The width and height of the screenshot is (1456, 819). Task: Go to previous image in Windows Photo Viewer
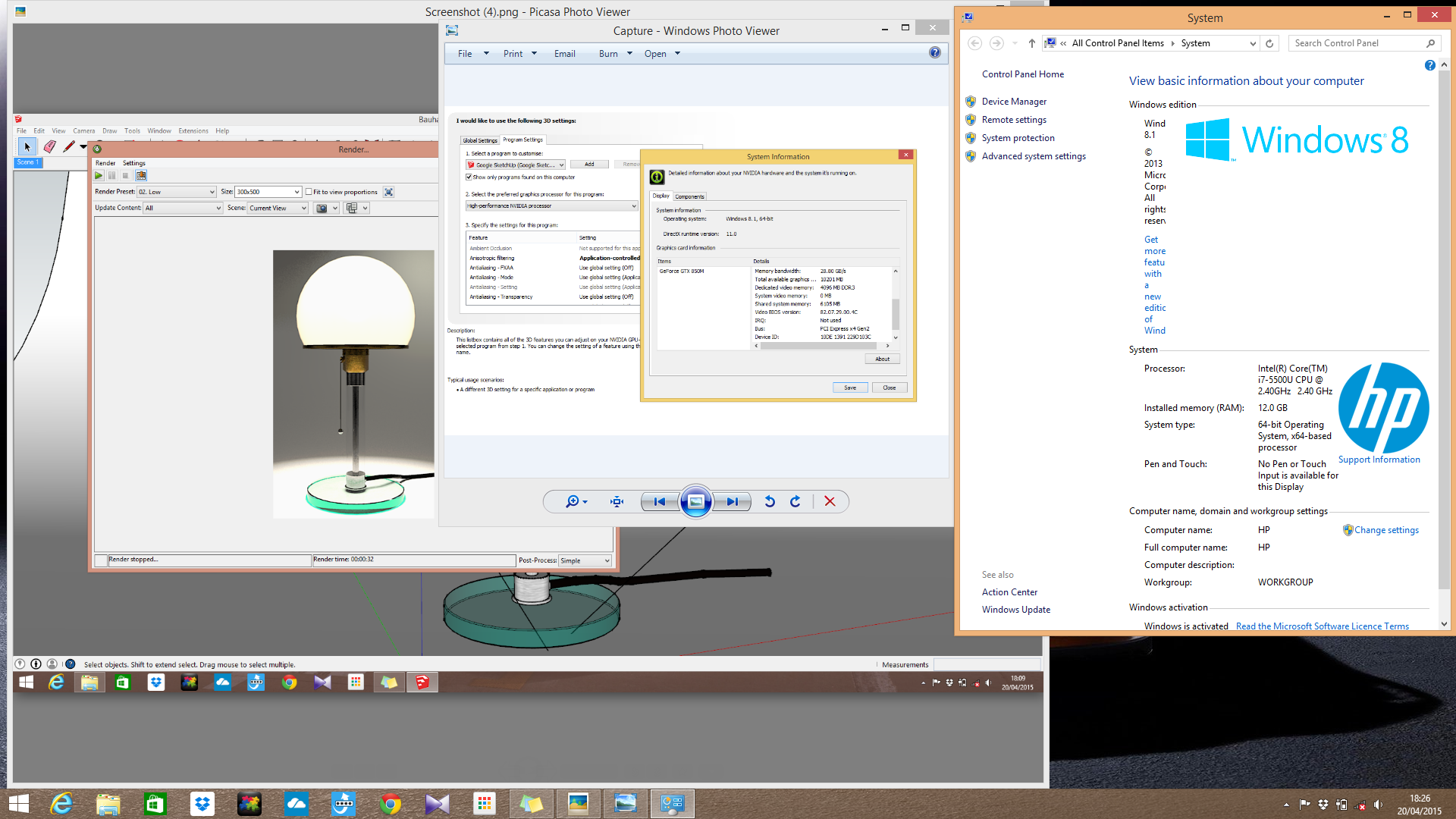click(x=659, y=501)
